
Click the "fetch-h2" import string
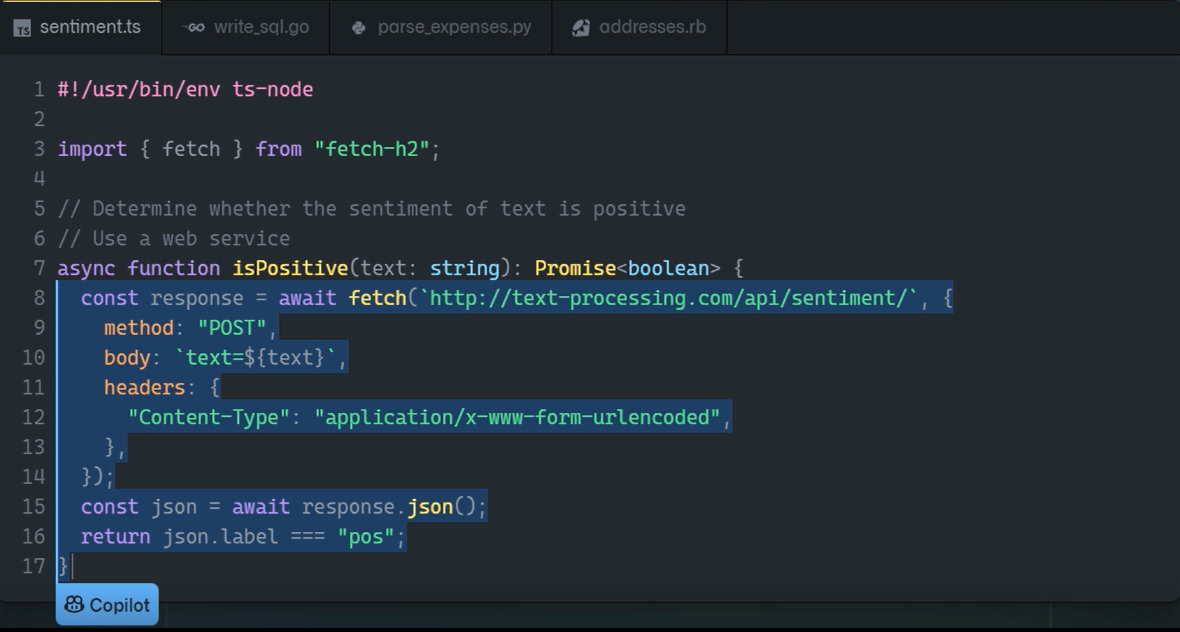(373, 149)
